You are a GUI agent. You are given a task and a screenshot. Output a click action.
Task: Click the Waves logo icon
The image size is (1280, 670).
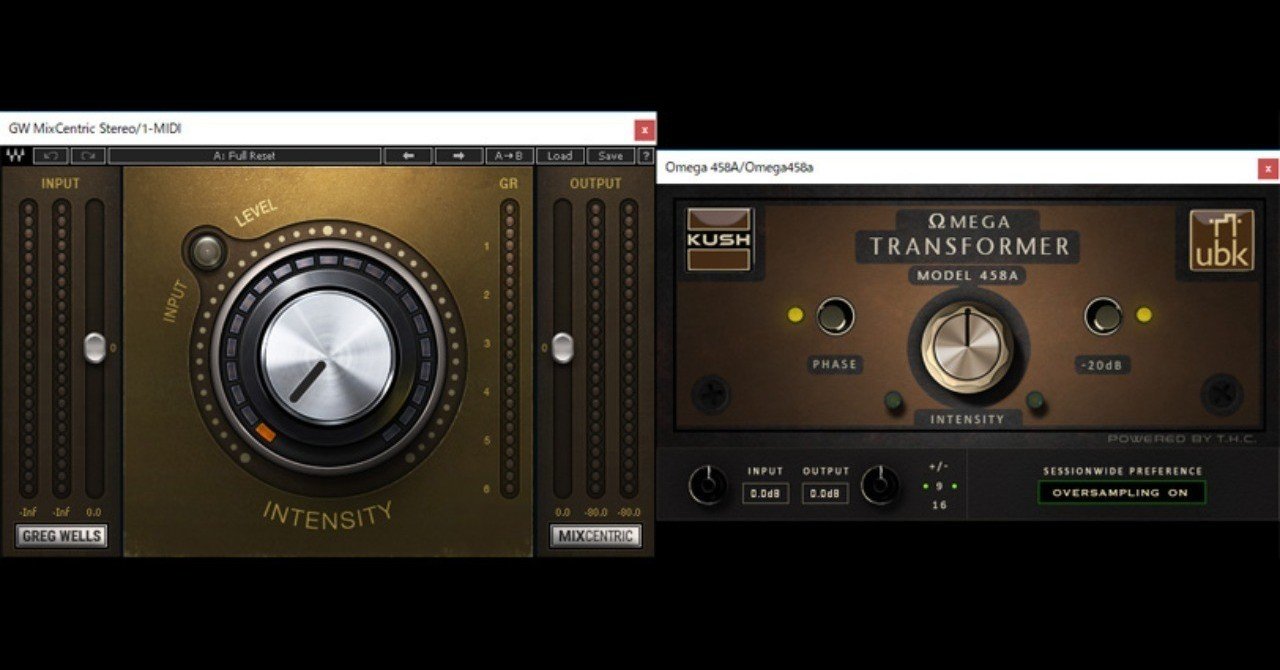(x=14, y=156)
